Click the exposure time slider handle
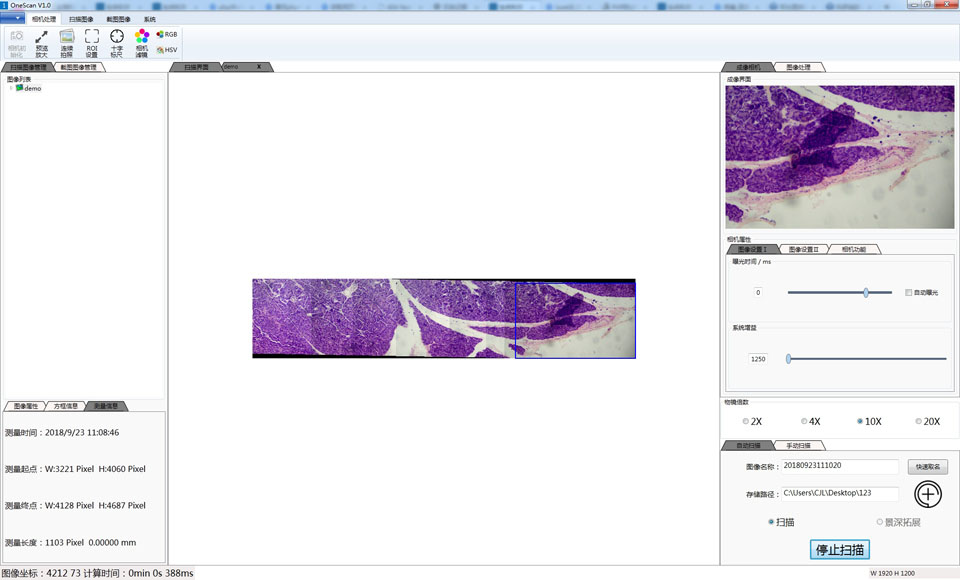Image resolution: width=960 pixels, height=580 pixels. pyautogui.click(x=866, y=293)
